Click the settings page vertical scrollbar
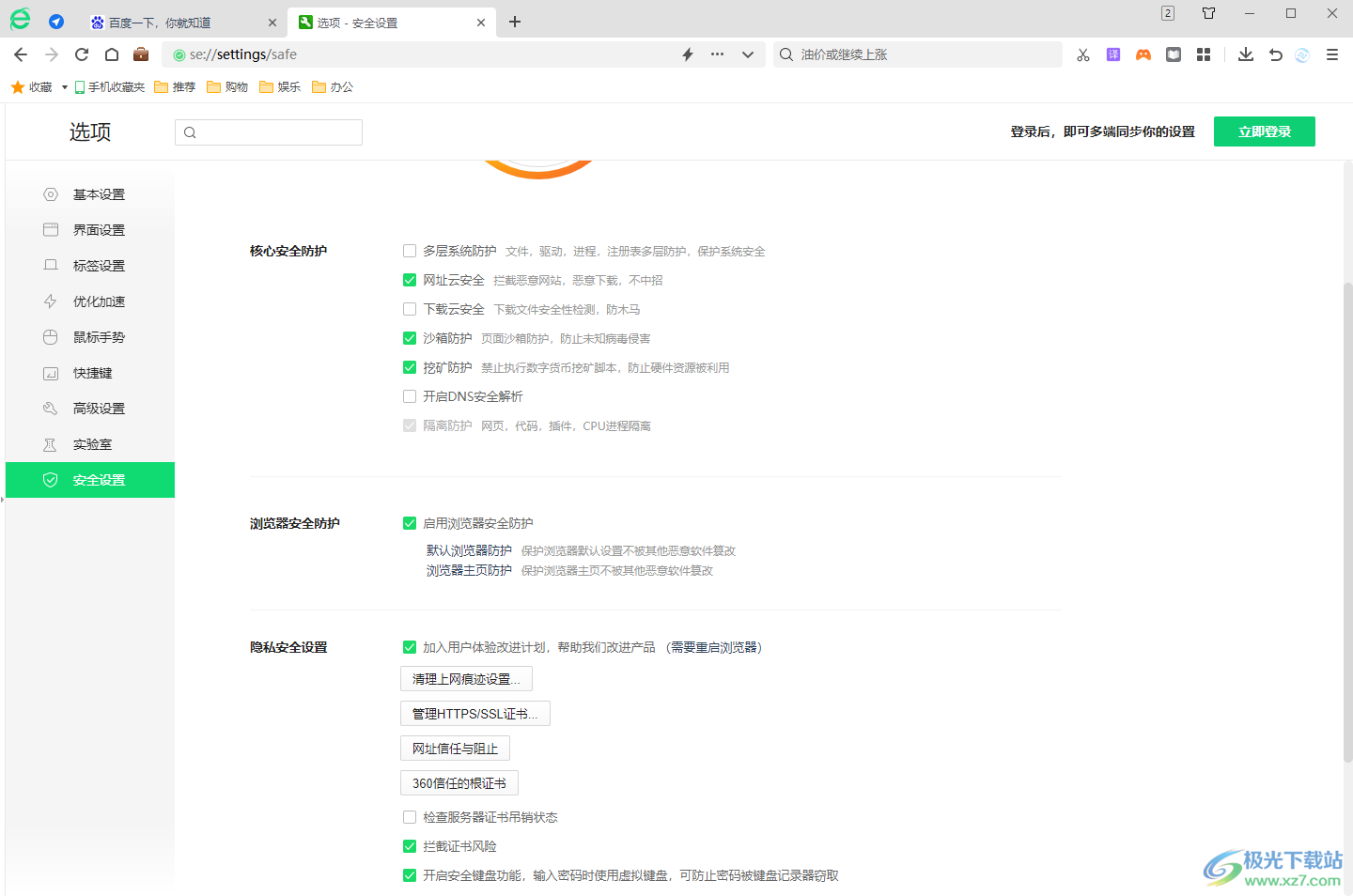 click(1347, 521)
